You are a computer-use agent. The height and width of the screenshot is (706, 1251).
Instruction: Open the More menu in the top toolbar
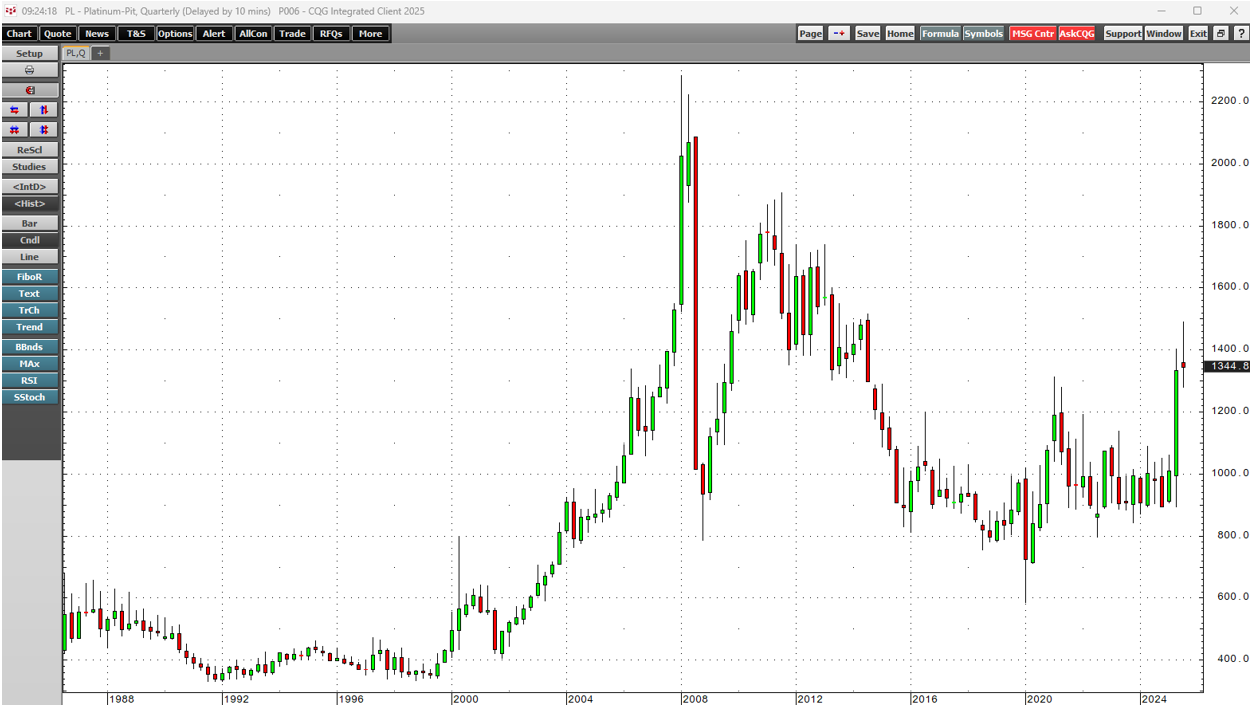[x=370, y=34]
